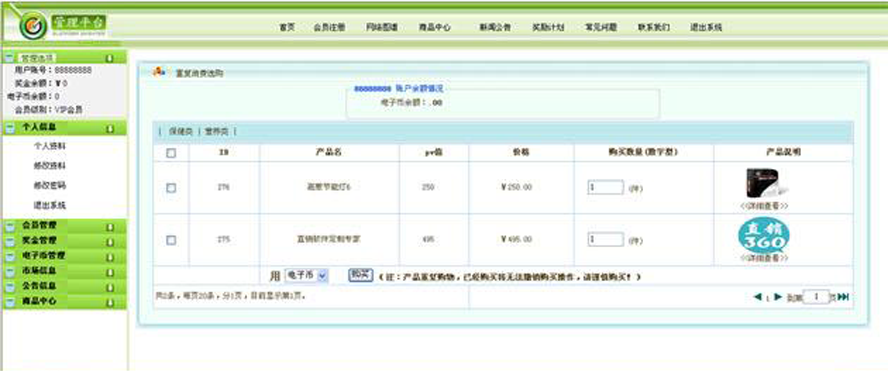Open 修改资料 in the sidebar
The height and width of the screenshot is (371, 888).
[50, 166]
